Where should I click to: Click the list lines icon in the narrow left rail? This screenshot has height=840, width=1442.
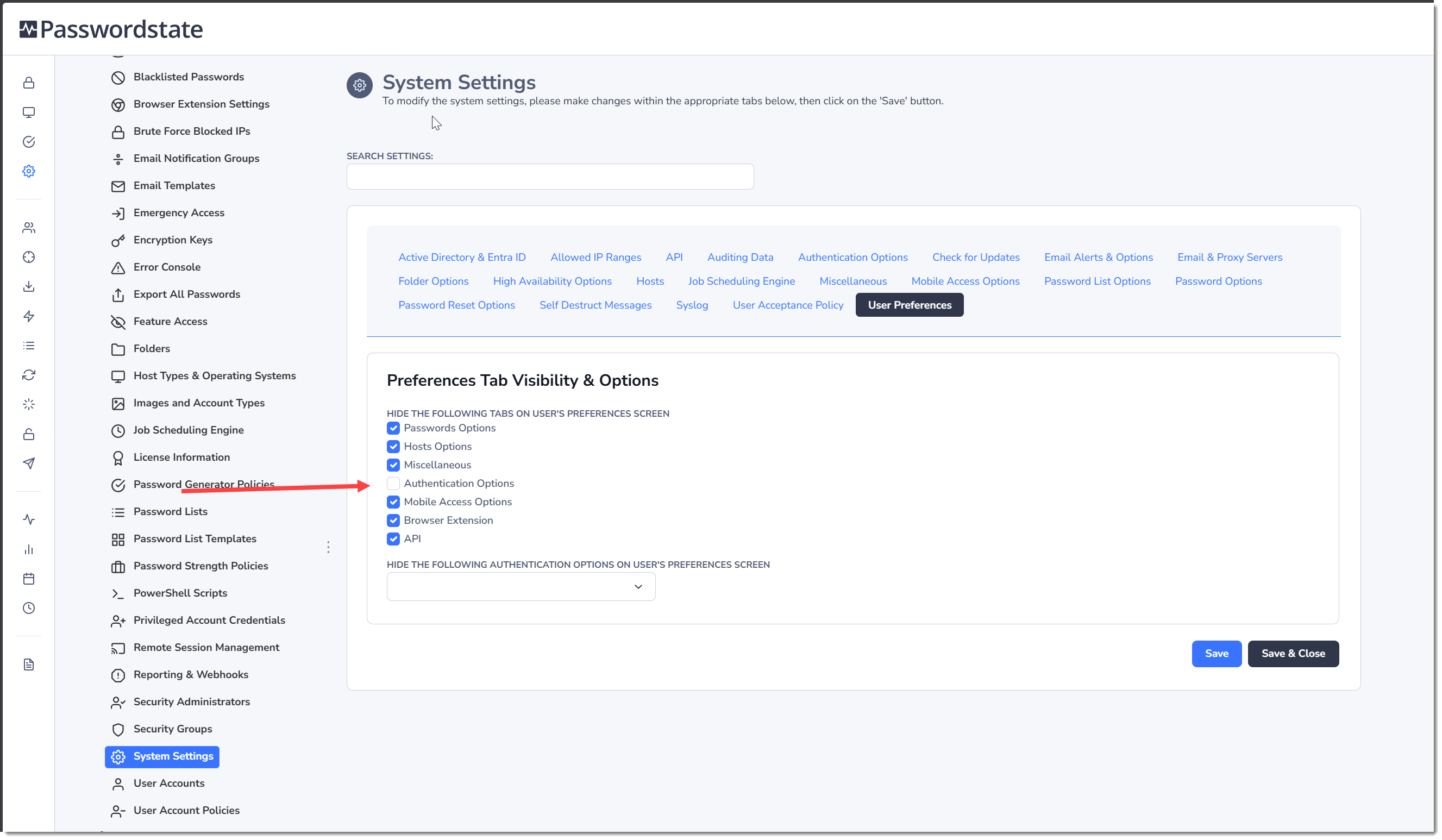coord(29,346)
